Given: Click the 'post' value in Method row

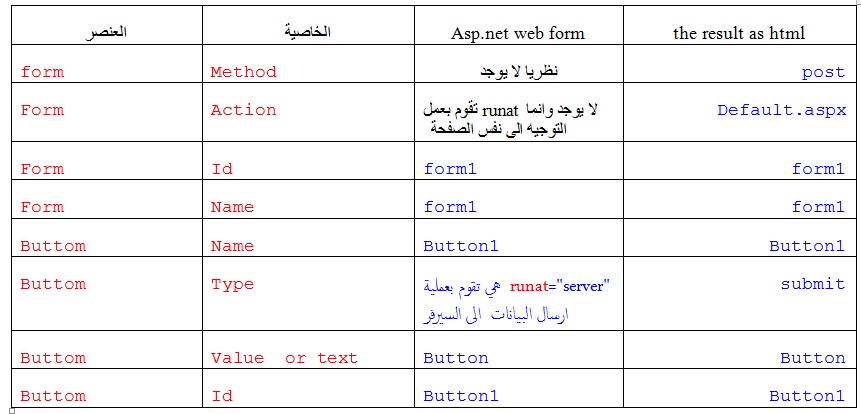Looking at the screenshot, I should pos(823,72).
